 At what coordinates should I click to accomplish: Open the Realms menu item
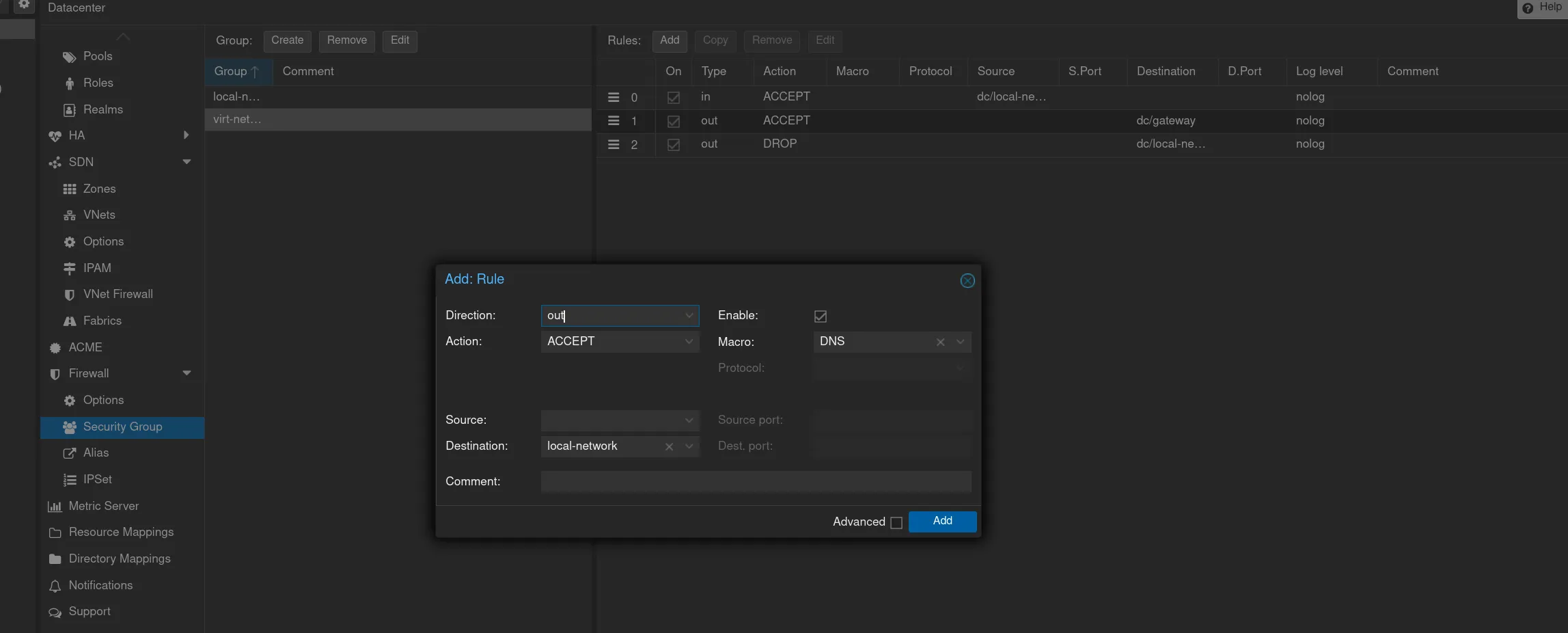click(102, 109)
